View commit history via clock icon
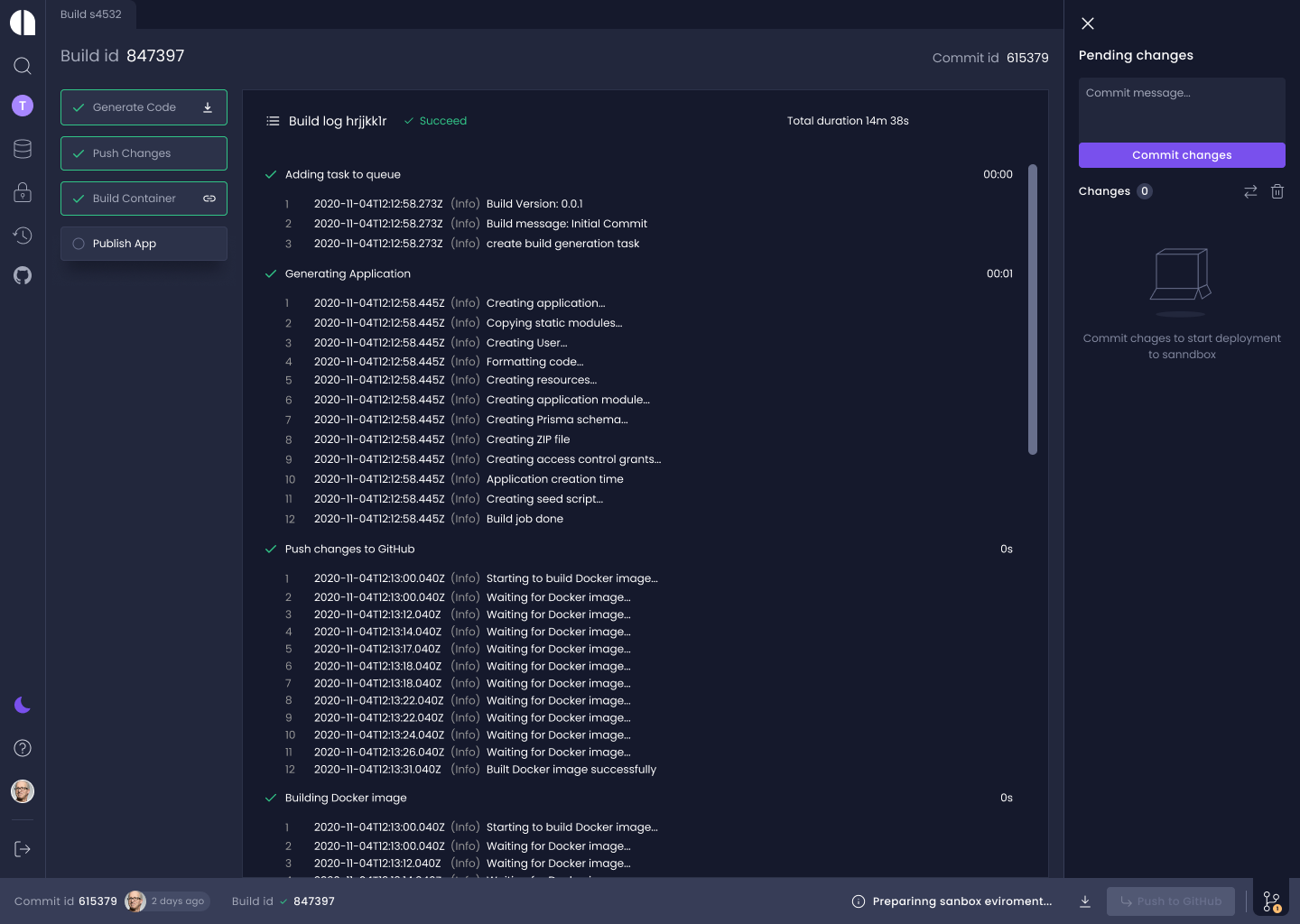Viewport: 1300px width, 924px height. click(x=22, y=235)
